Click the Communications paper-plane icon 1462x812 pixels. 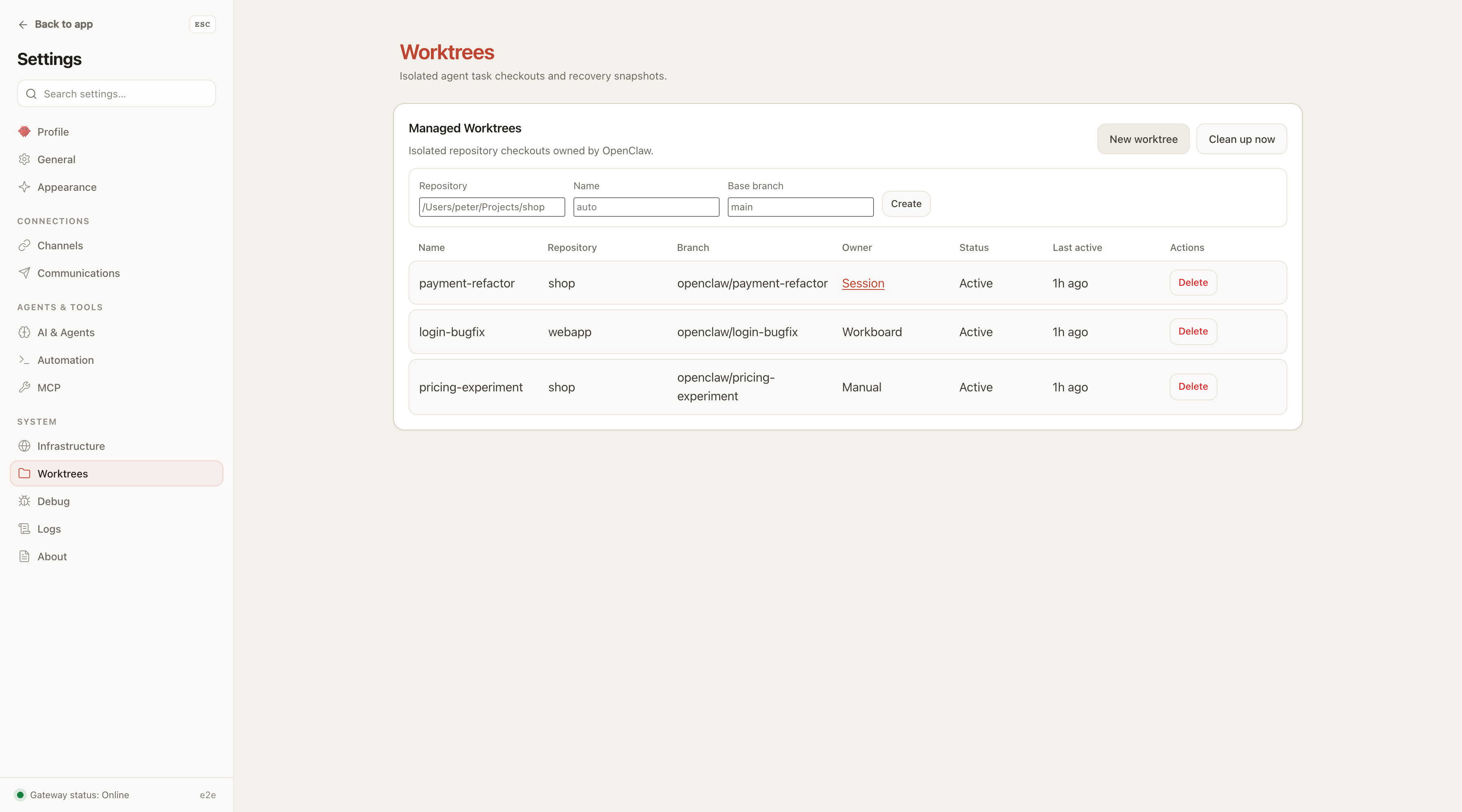[x=24, y=273]
